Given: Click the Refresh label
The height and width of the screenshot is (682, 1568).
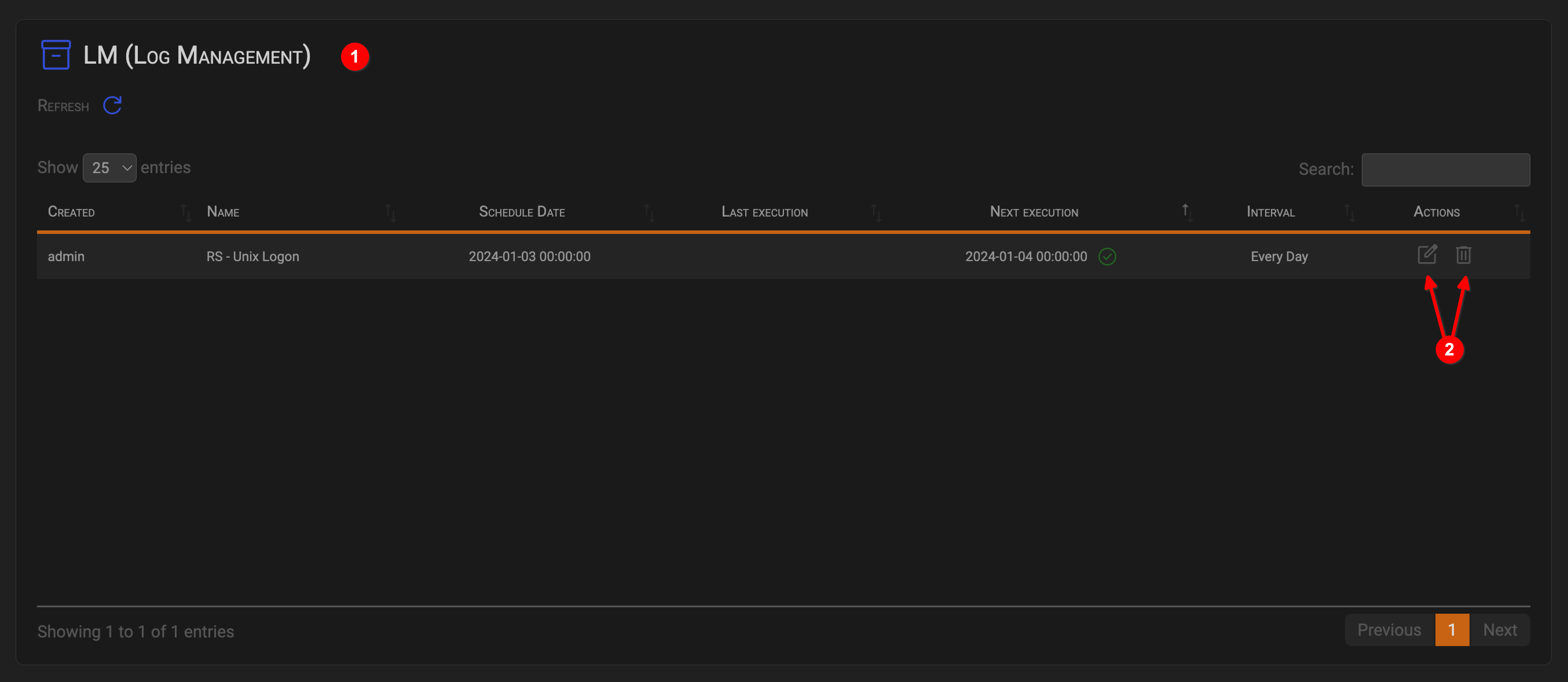Looking at the screenshot, I should pos(63,106).
